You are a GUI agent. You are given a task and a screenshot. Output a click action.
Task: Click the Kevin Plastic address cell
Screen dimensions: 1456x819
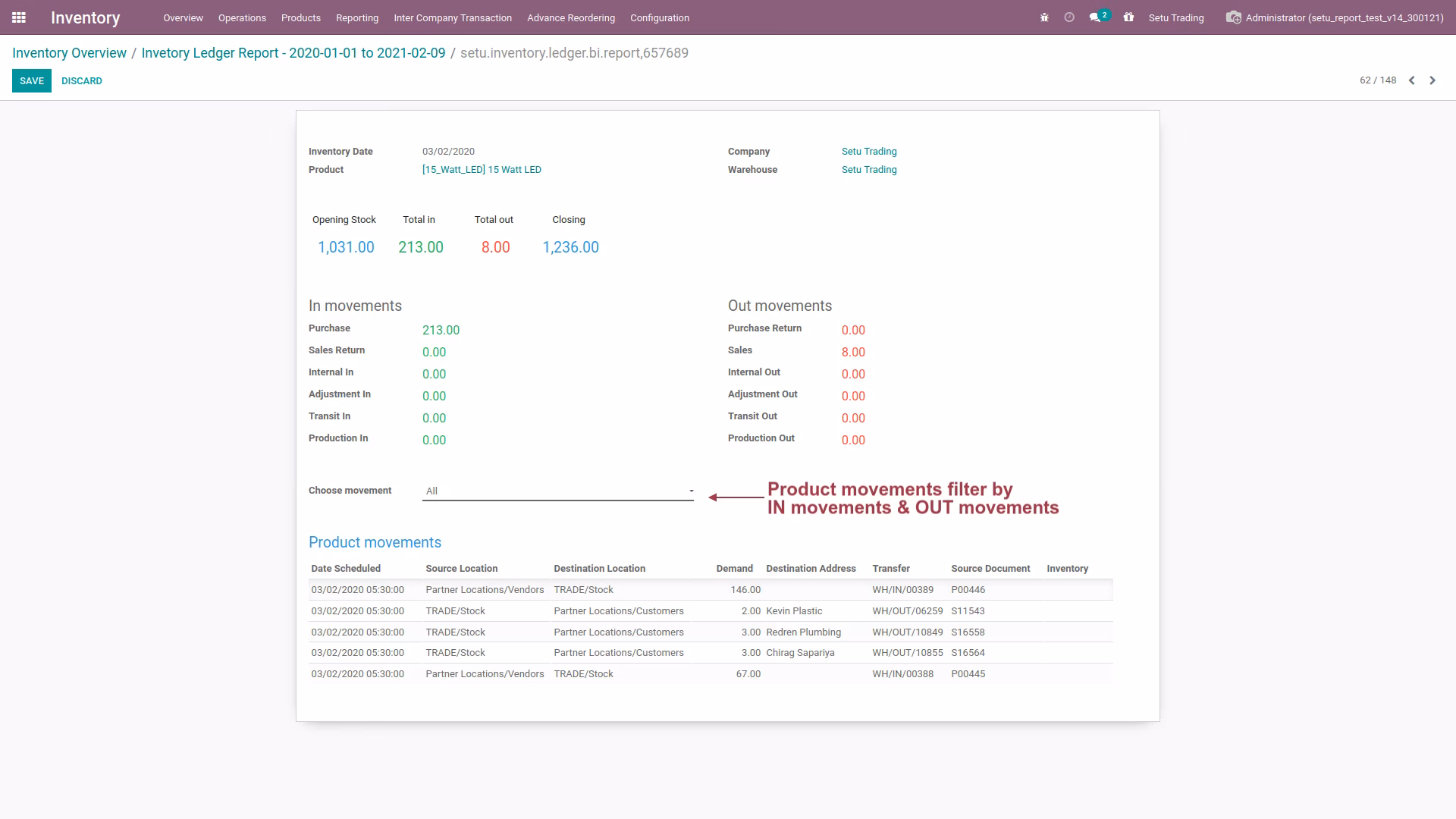point(794,611)
